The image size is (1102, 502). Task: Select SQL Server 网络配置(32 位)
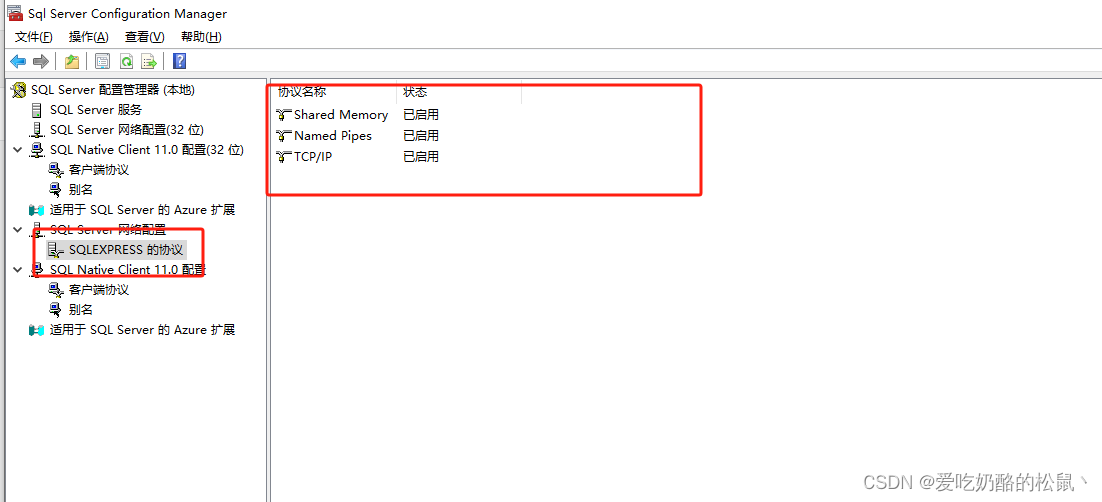point(127,129)
